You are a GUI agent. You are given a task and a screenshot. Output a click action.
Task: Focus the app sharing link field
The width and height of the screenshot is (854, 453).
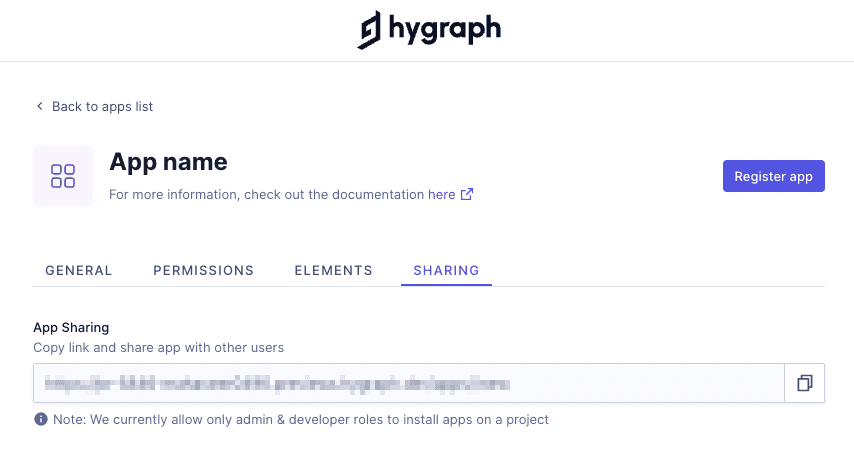click(x=408, y=383)
